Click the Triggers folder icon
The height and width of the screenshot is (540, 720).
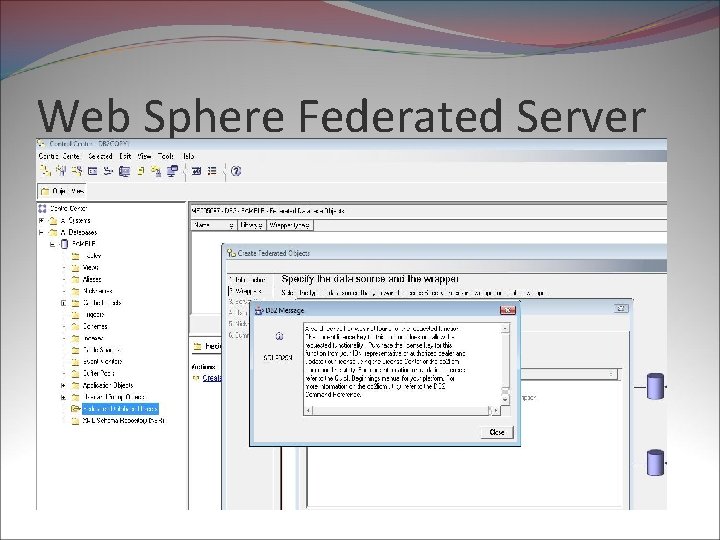tap(75, 315)
